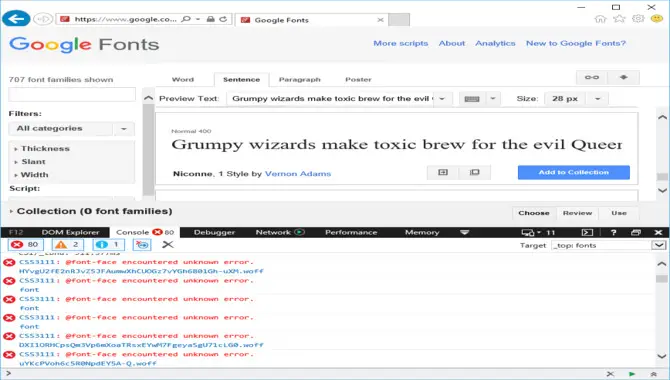Toggle errors filter showing 80
The height and width of the screenshot is (380, 670).
25,244
